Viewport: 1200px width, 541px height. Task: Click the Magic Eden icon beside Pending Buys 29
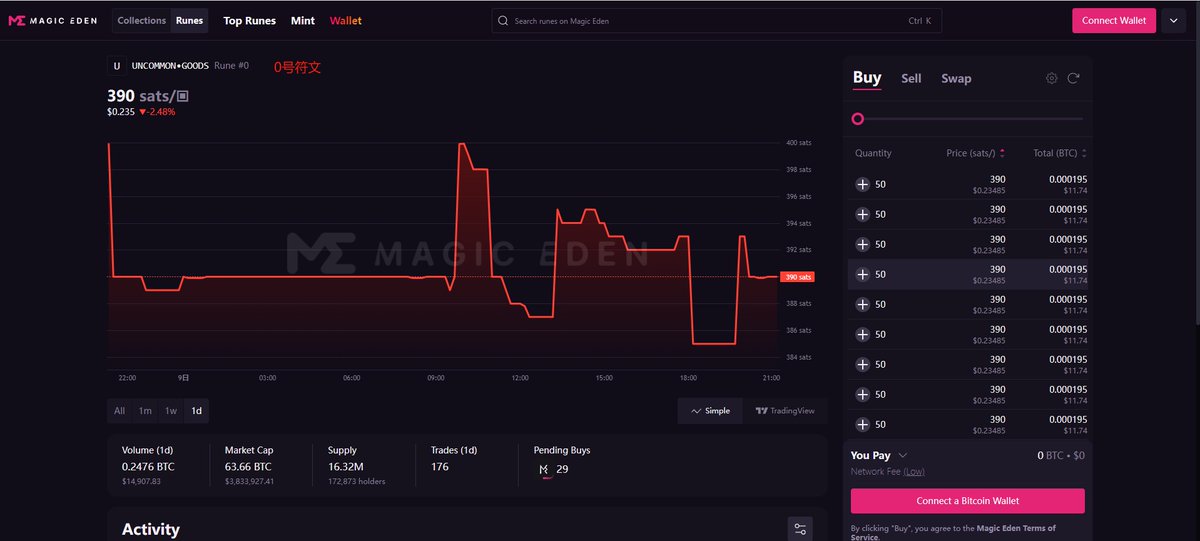coord(545,469)
